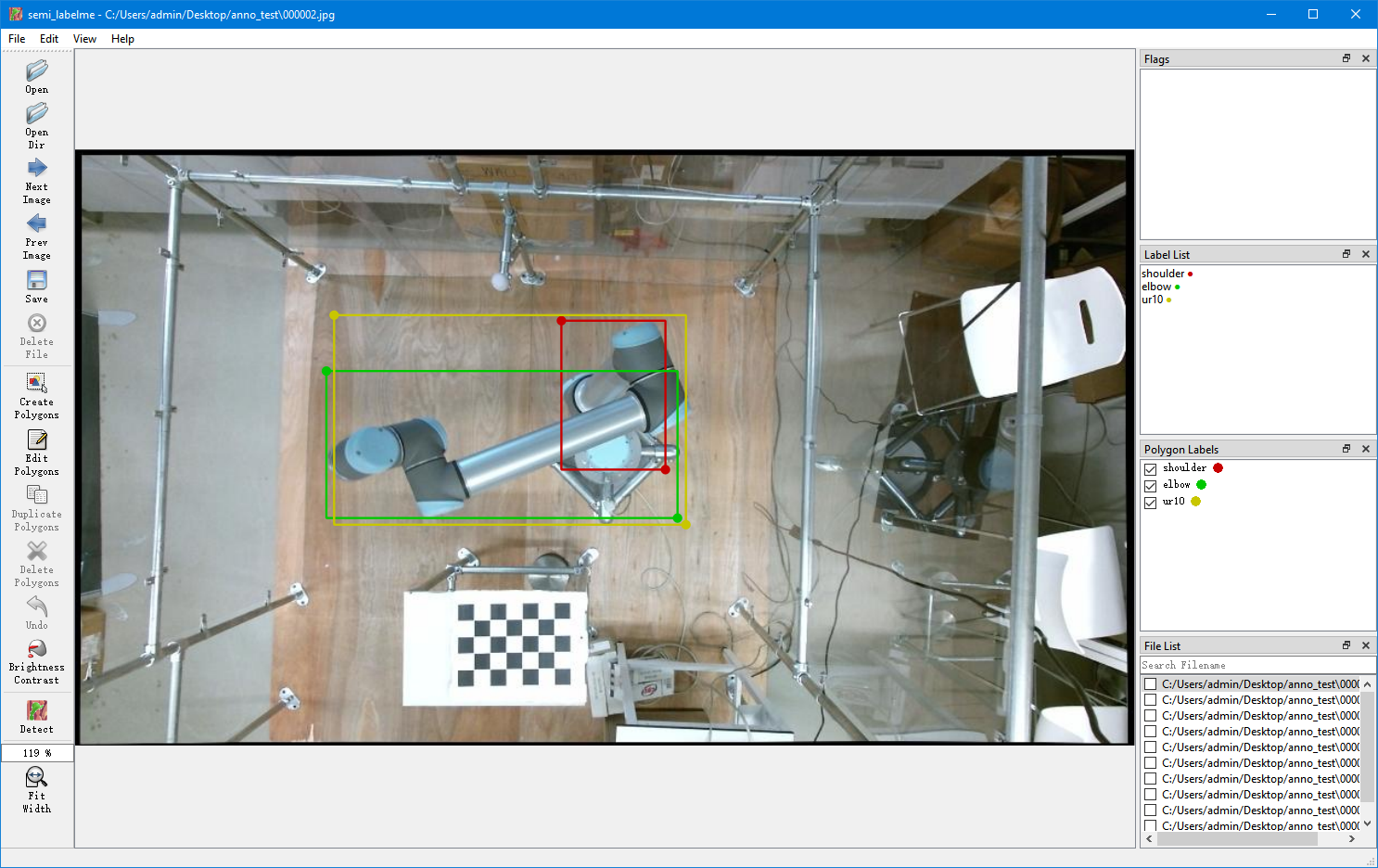The image size is (1378, 868).
Task: Click the Delete File icon
Action: coord(37,323)
